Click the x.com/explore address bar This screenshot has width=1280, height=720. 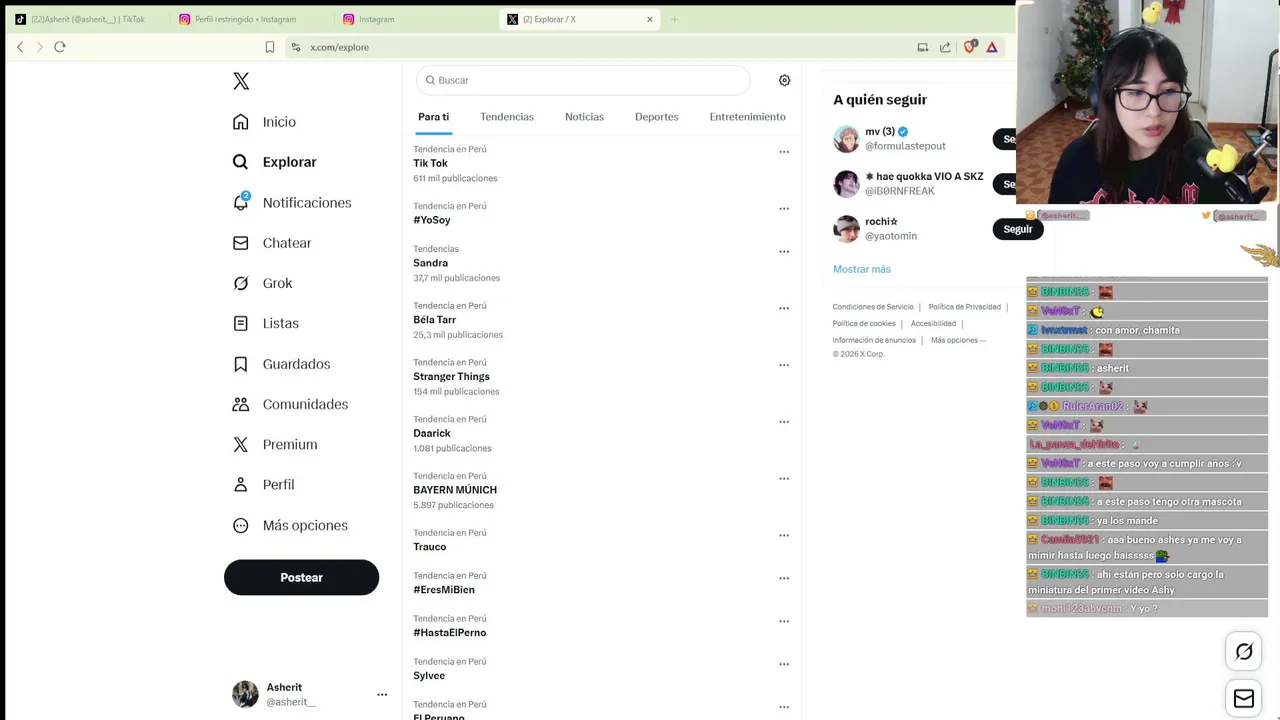click(600, 47)
